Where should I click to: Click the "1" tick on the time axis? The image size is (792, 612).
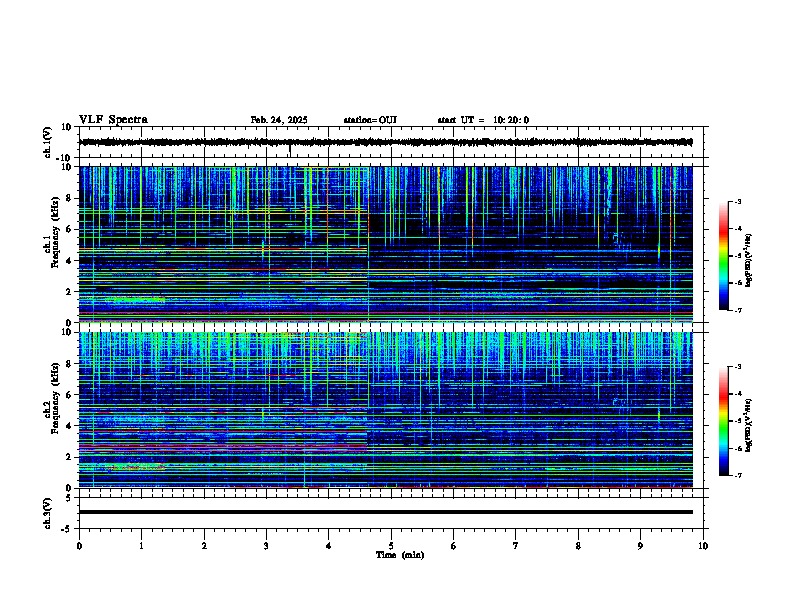(x=141, y=546)
